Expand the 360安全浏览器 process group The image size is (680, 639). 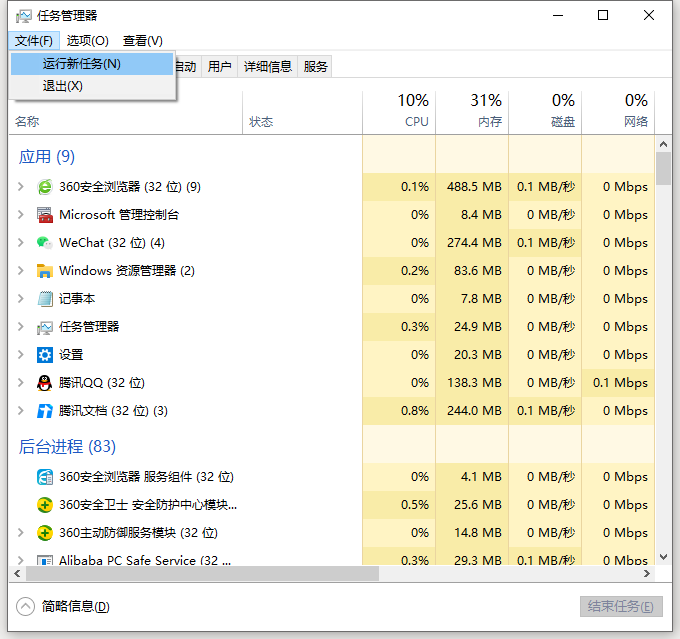click(21, 187)
